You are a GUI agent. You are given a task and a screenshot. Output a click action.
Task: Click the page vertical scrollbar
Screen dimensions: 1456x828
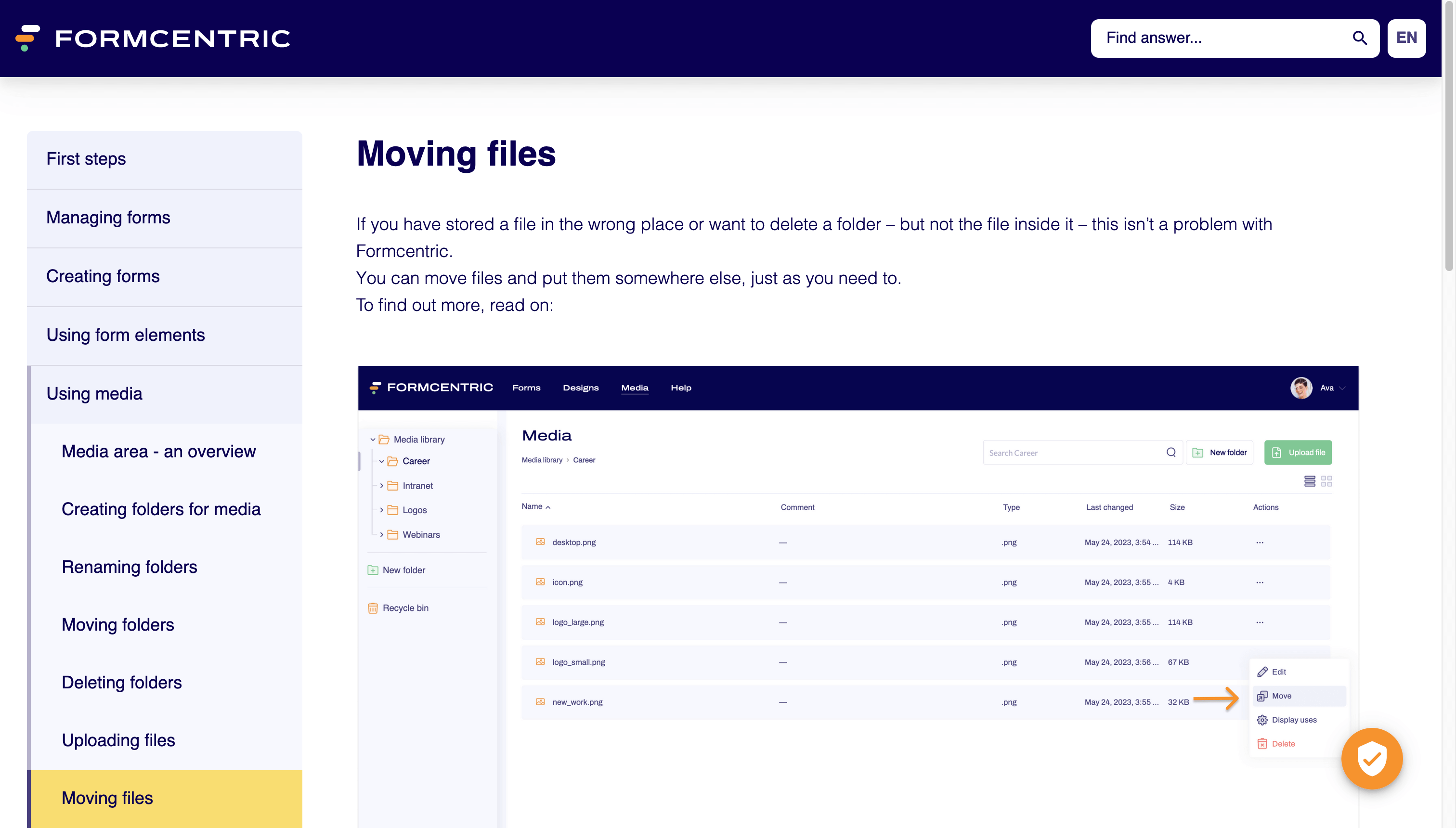(1449, 137)
